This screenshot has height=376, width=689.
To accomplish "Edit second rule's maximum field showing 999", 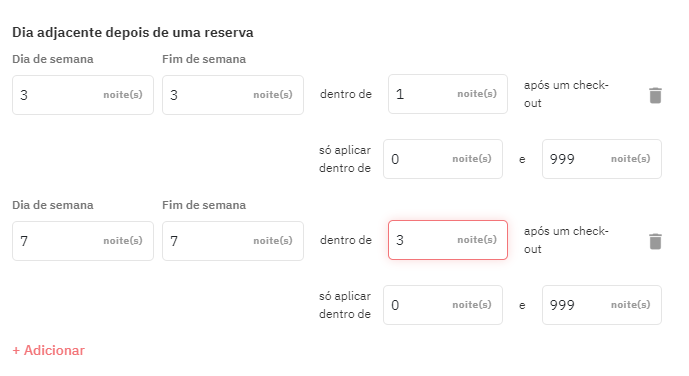I will (x=602, y=305).
